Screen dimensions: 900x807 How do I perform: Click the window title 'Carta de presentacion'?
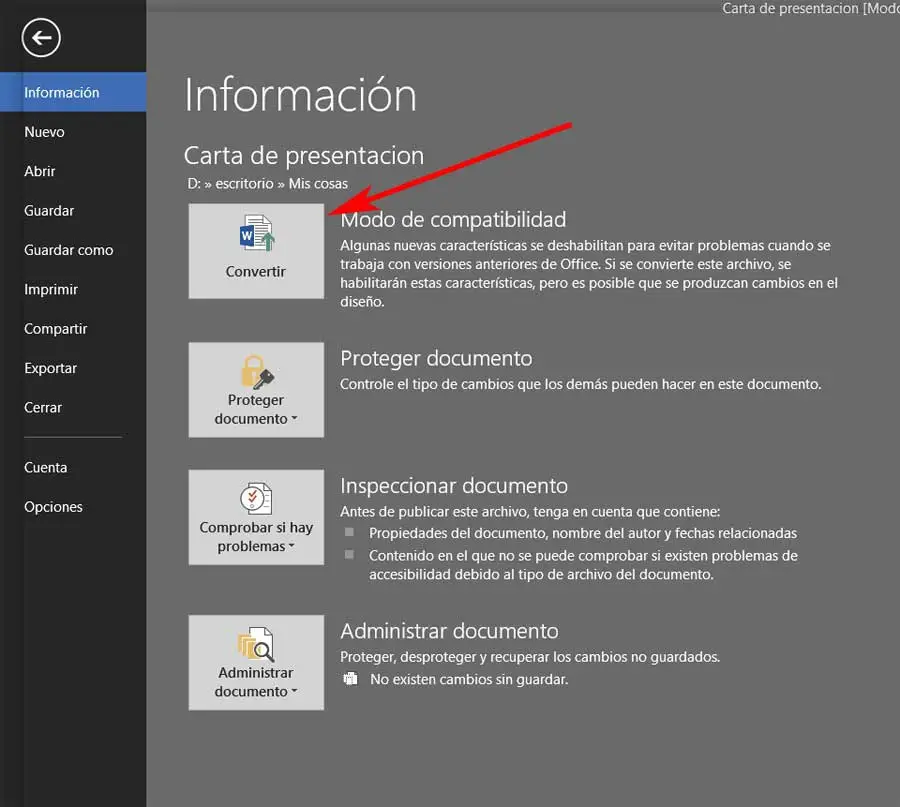coord(790,9)
